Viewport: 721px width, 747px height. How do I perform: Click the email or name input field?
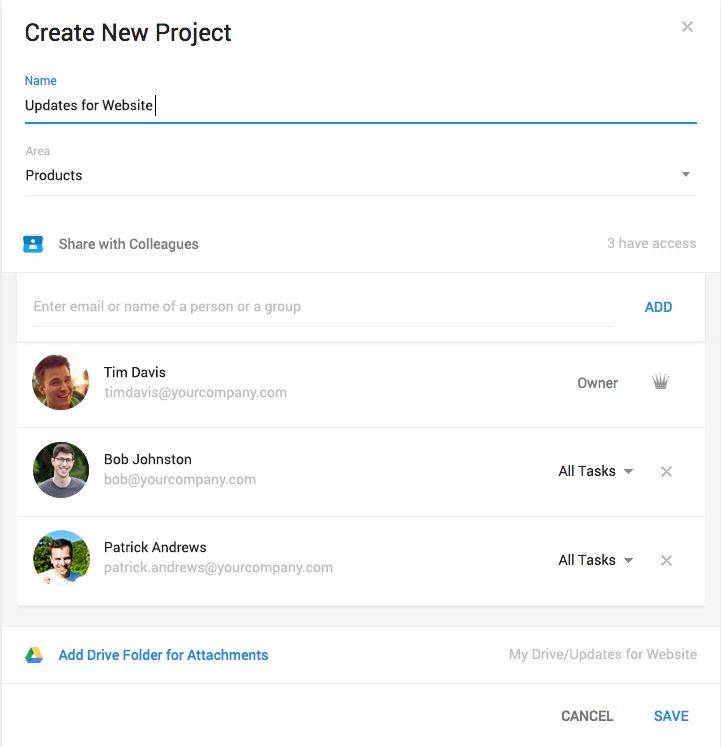pyautogui.click(x=323, y=307)
